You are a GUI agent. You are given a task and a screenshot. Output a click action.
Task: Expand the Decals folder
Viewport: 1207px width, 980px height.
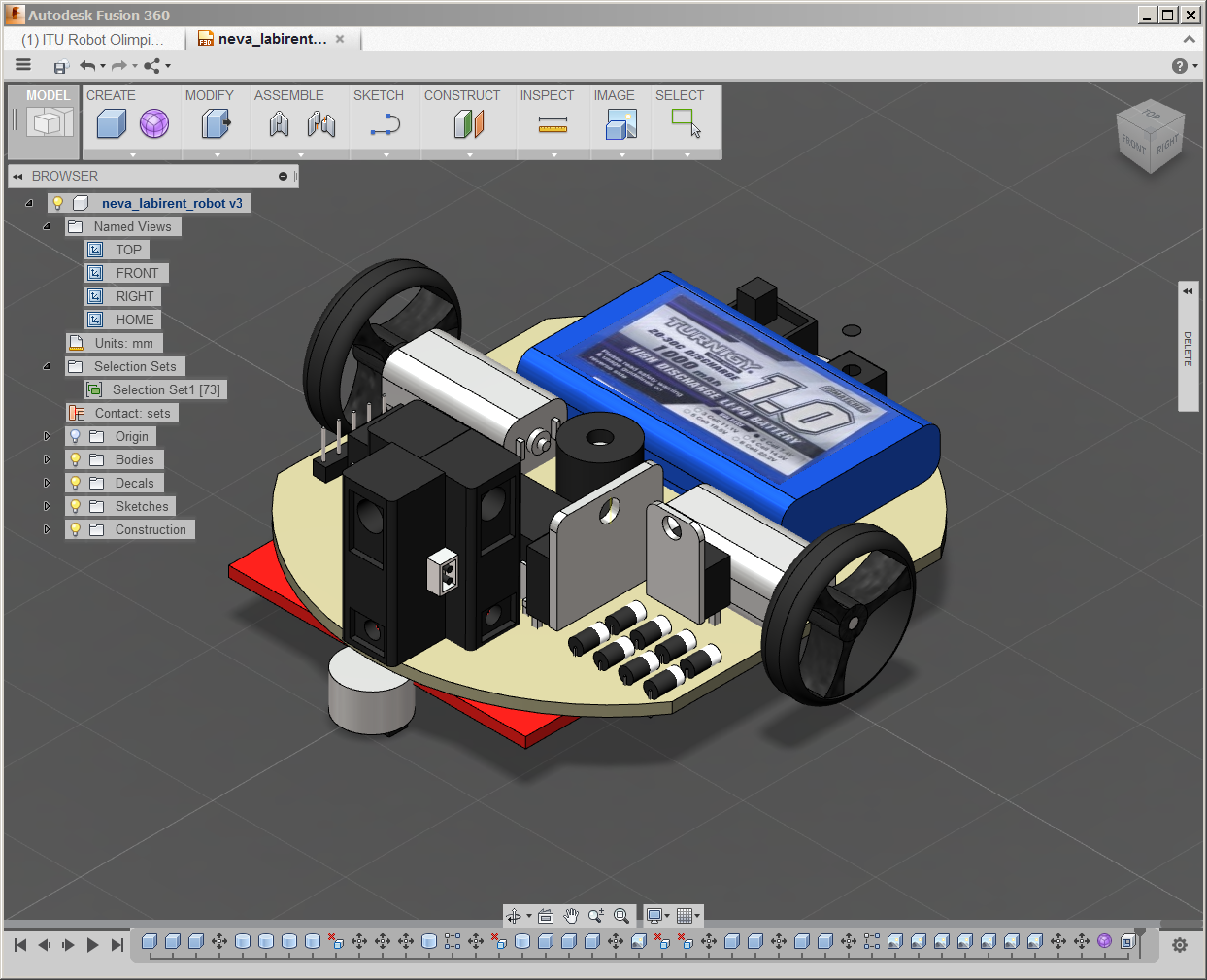pos(47,483)
